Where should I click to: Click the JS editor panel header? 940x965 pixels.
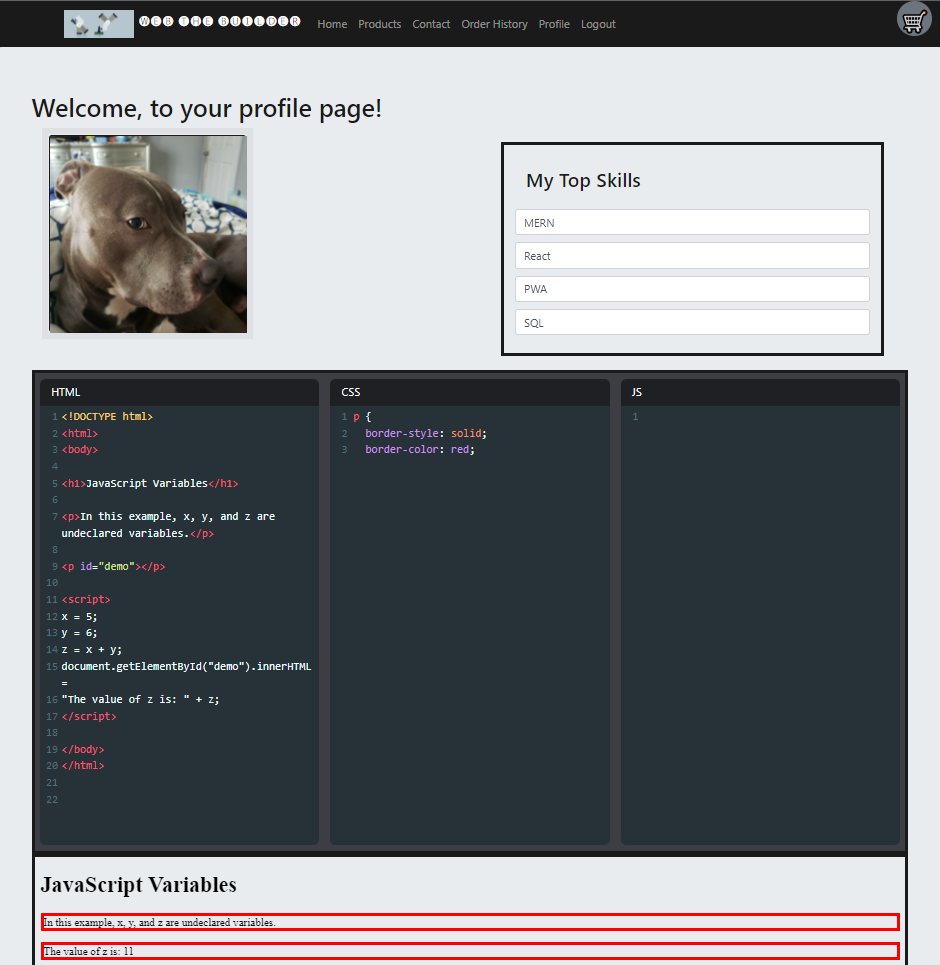[x=760, y=392]
